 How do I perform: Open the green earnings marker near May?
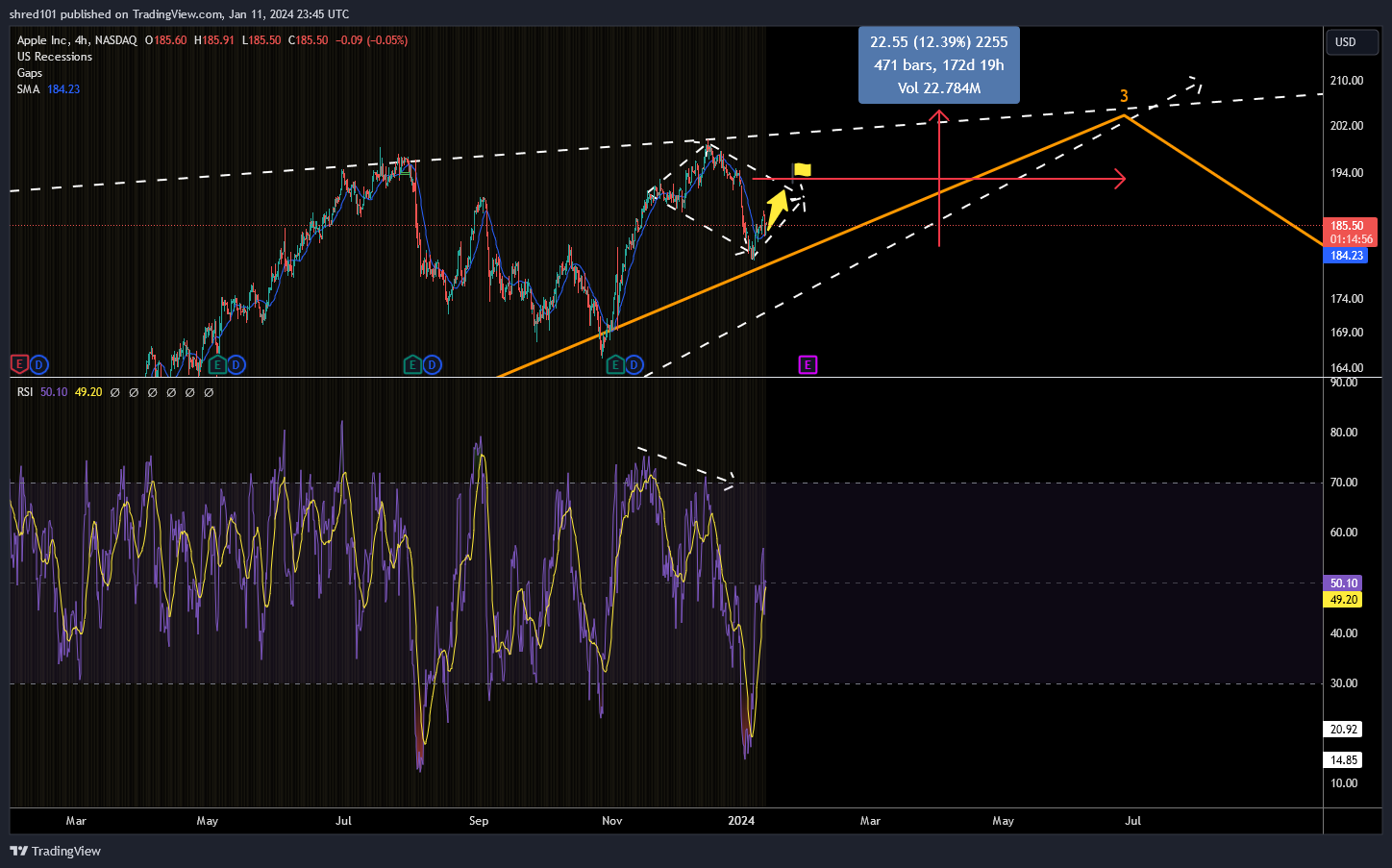click(x=217, y=364)
